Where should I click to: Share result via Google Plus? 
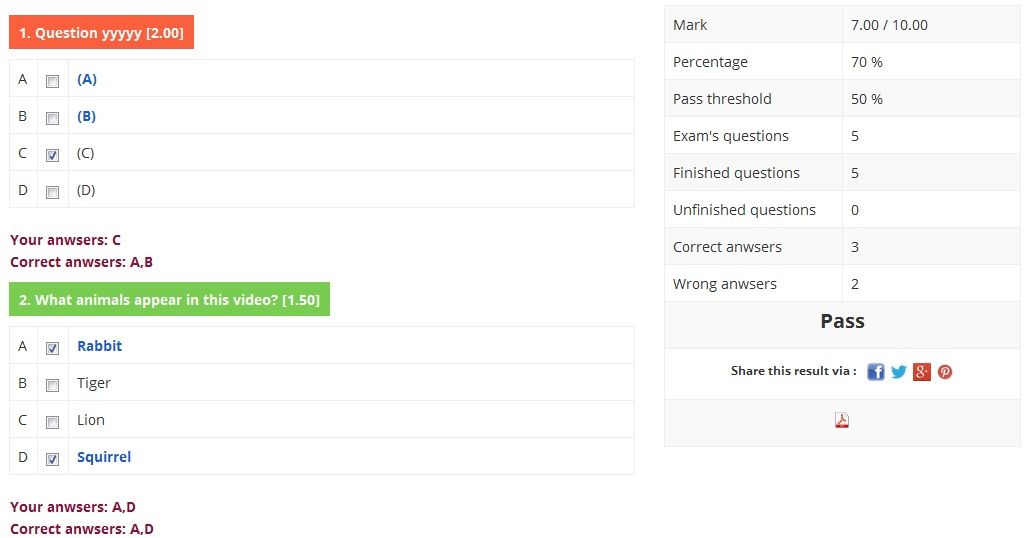(922, 372)
